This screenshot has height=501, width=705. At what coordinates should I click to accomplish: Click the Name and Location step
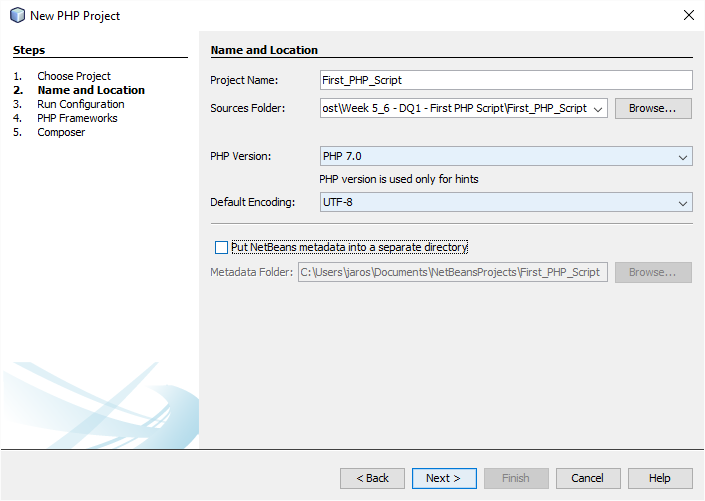tap(91, 90)
